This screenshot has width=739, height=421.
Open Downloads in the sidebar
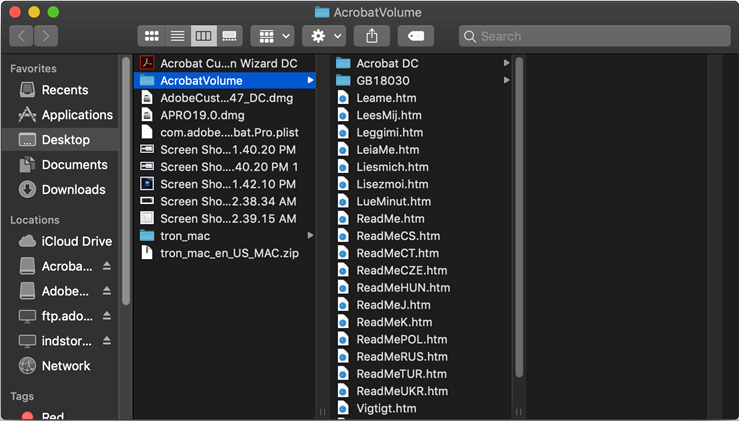[x=60, y=190]
